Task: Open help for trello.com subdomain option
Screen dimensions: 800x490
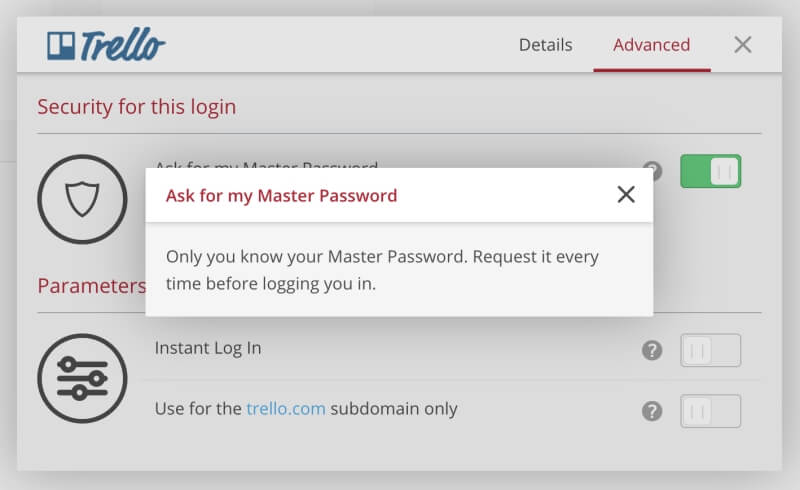Action: 652,411
